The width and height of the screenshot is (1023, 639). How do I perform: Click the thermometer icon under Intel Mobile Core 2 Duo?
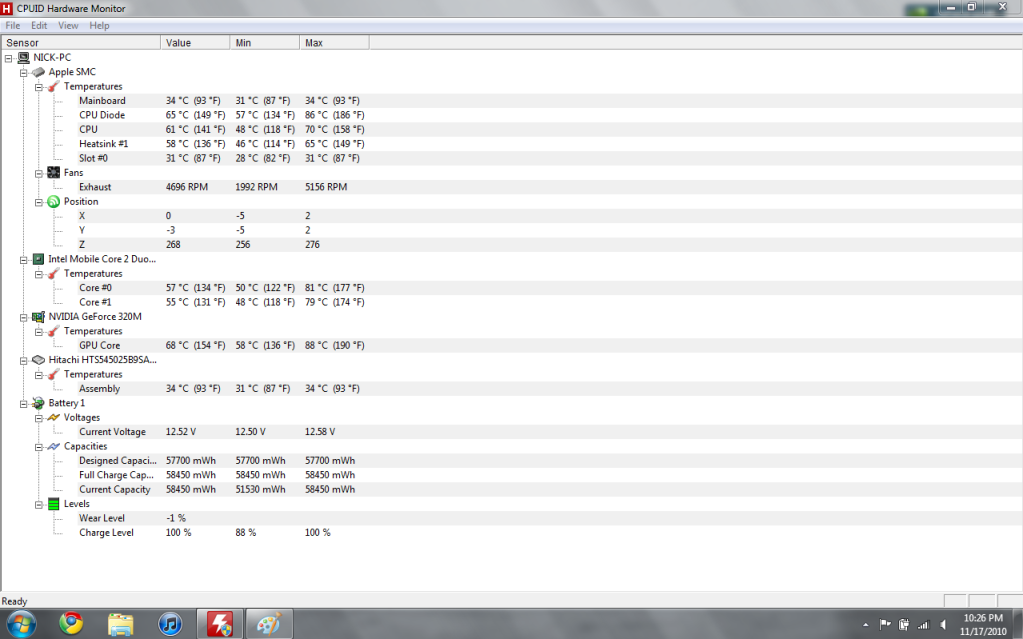pyautogui.click(x=53, y=273)
